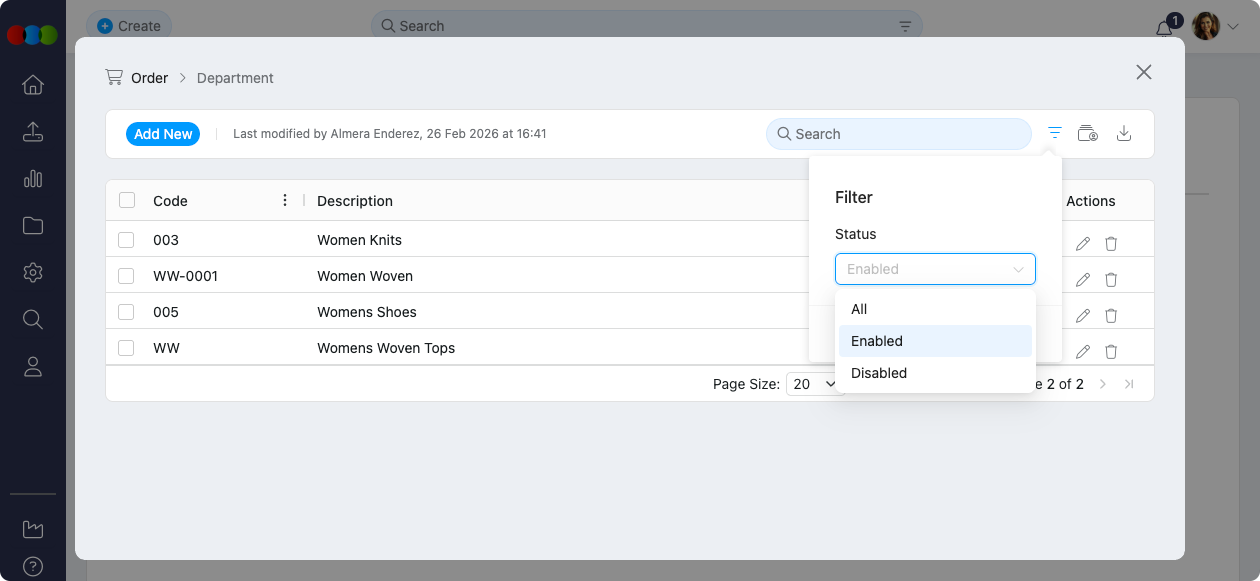This screenshot has width=1260, height=581.
Task: Expand the Page Size dropdown
Action: [x=815, y=384]
